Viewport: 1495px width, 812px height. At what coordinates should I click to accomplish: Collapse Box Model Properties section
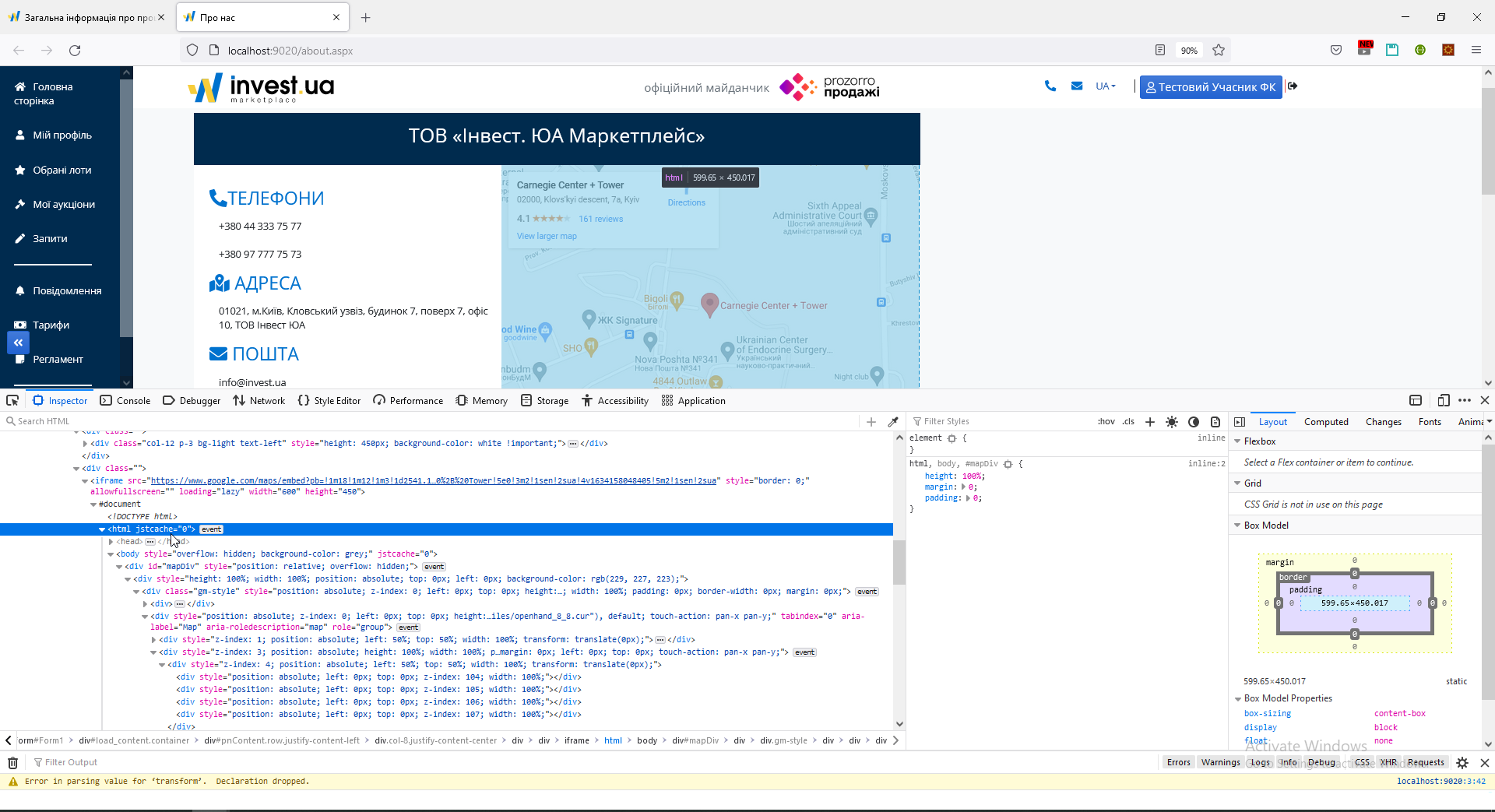coord(1237,699)
